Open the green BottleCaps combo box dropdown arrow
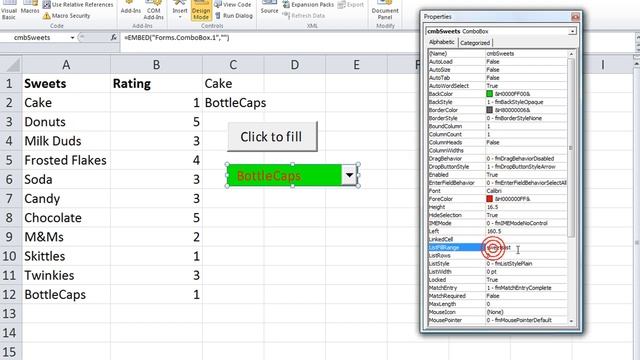This screenshot has height=360, width=640. (349, 176)
